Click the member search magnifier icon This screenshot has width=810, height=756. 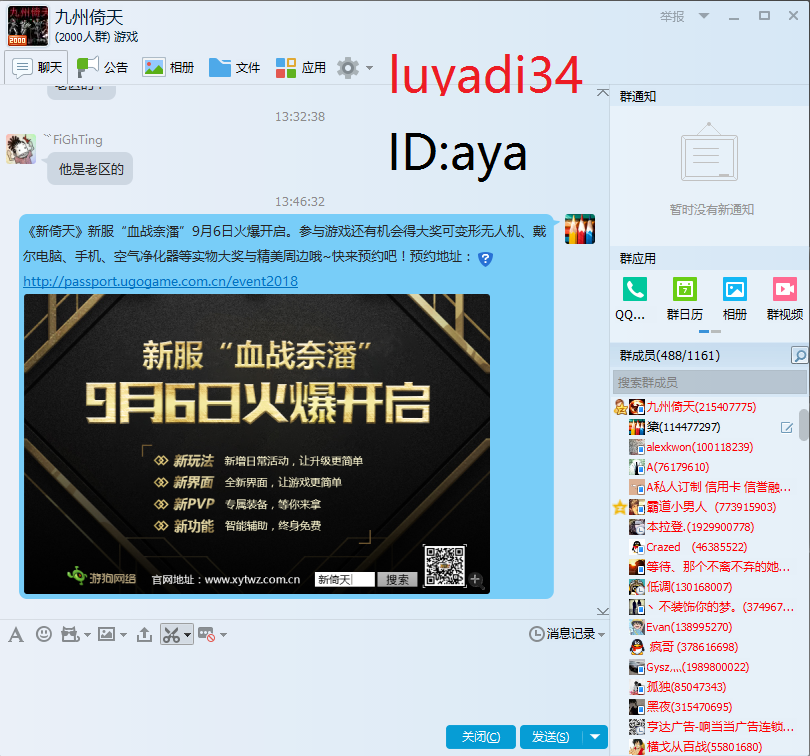click(799, 356)
